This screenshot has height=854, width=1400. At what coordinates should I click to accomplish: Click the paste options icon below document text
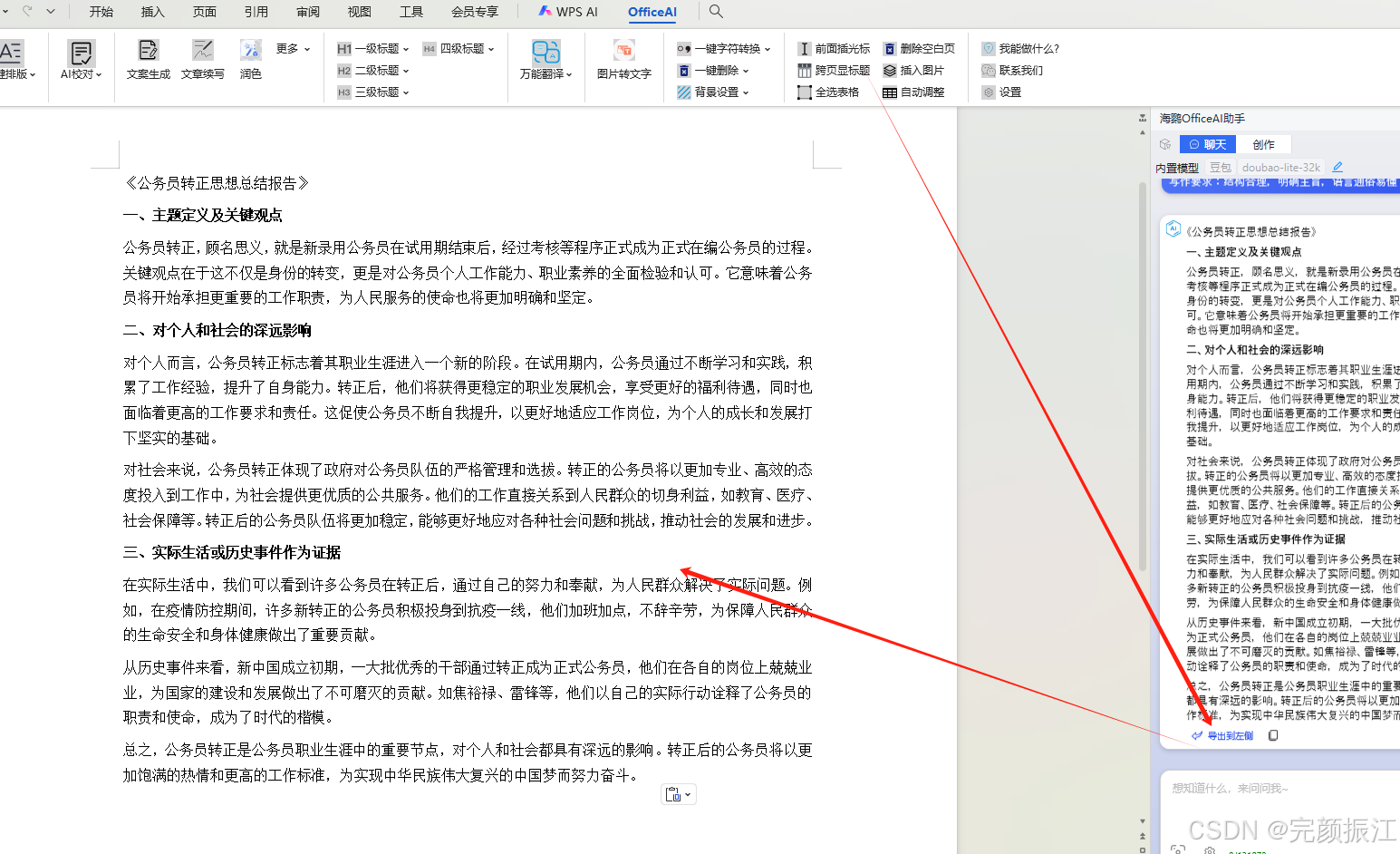coord(678,795)
